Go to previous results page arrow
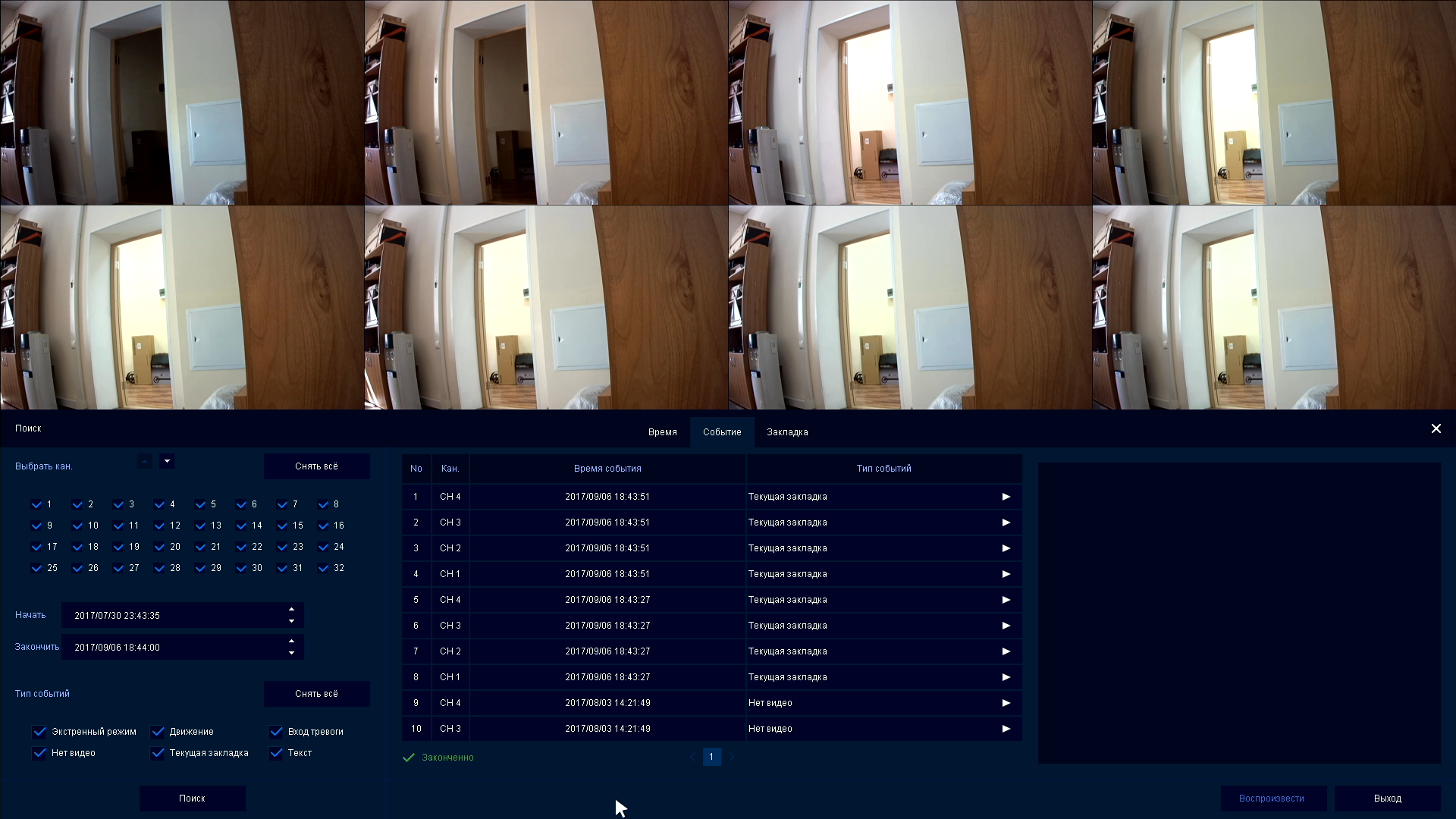 [x=692, y=757]
